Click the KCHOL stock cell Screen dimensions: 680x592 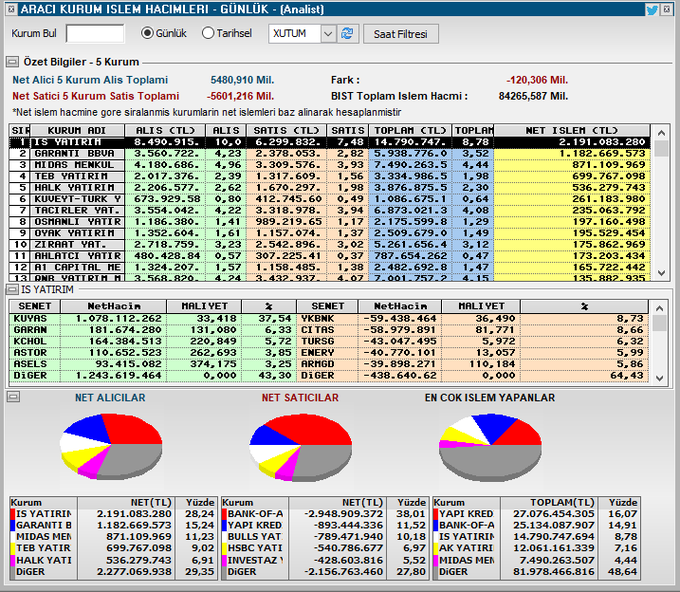pos(35,341)
